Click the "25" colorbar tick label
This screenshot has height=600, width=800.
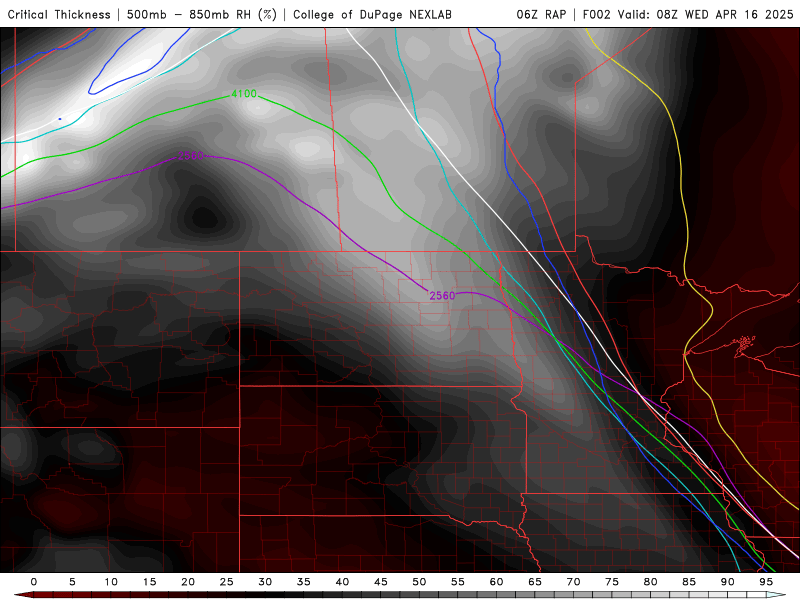(x=227, y=582)
